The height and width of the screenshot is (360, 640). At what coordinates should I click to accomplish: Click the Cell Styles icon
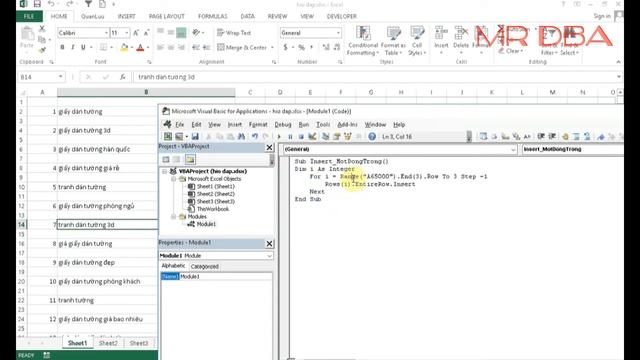coord(417,33)
